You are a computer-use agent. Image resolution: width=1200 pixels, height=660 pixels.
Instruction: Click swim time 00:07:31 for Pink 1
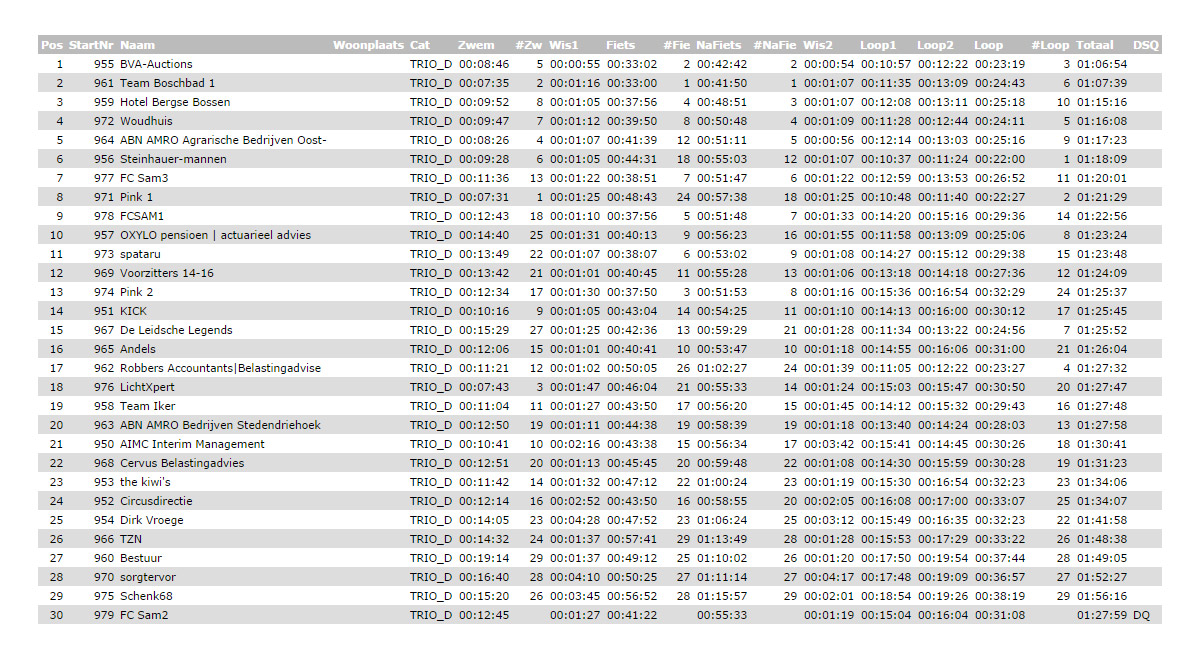point(484,197)
